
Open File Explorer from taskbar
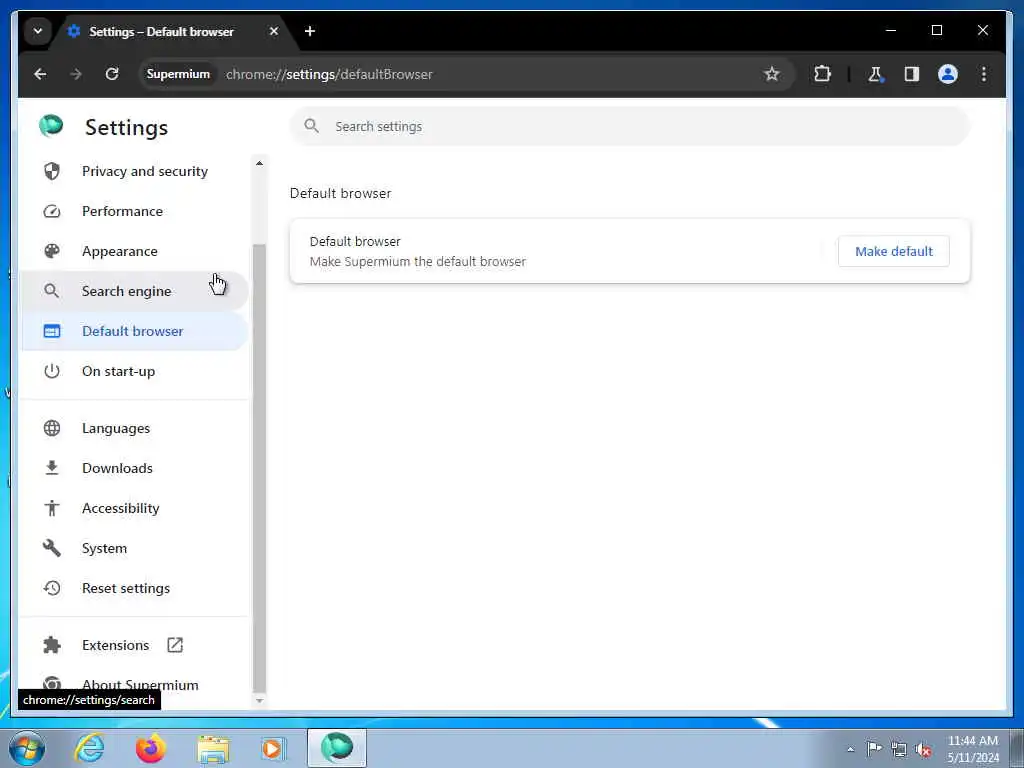point(214,749)
